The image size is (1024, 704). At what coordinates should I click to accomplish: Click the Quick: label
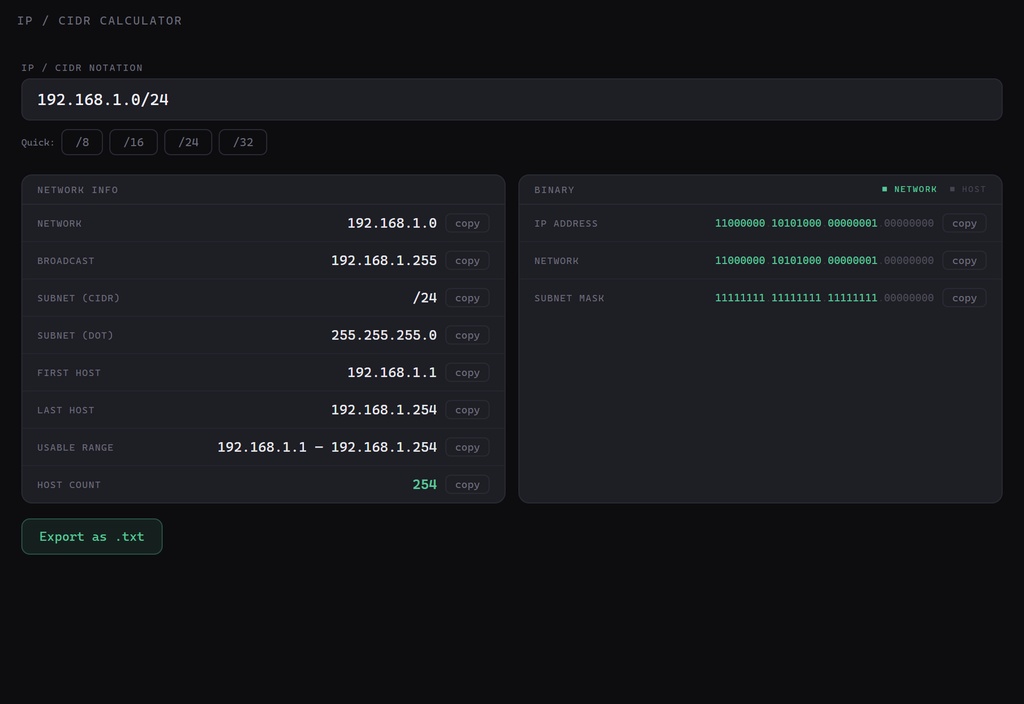click(38, 142)
